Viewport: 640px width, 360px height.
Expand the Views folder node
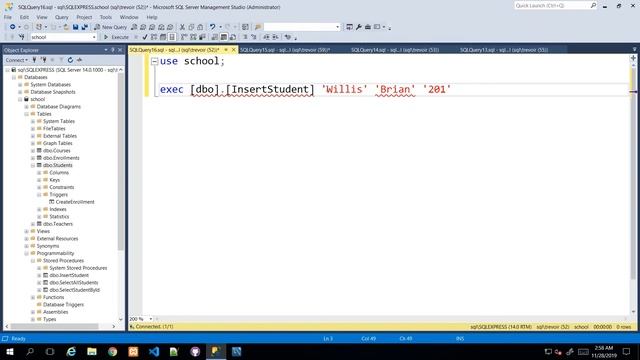point(27,231)
